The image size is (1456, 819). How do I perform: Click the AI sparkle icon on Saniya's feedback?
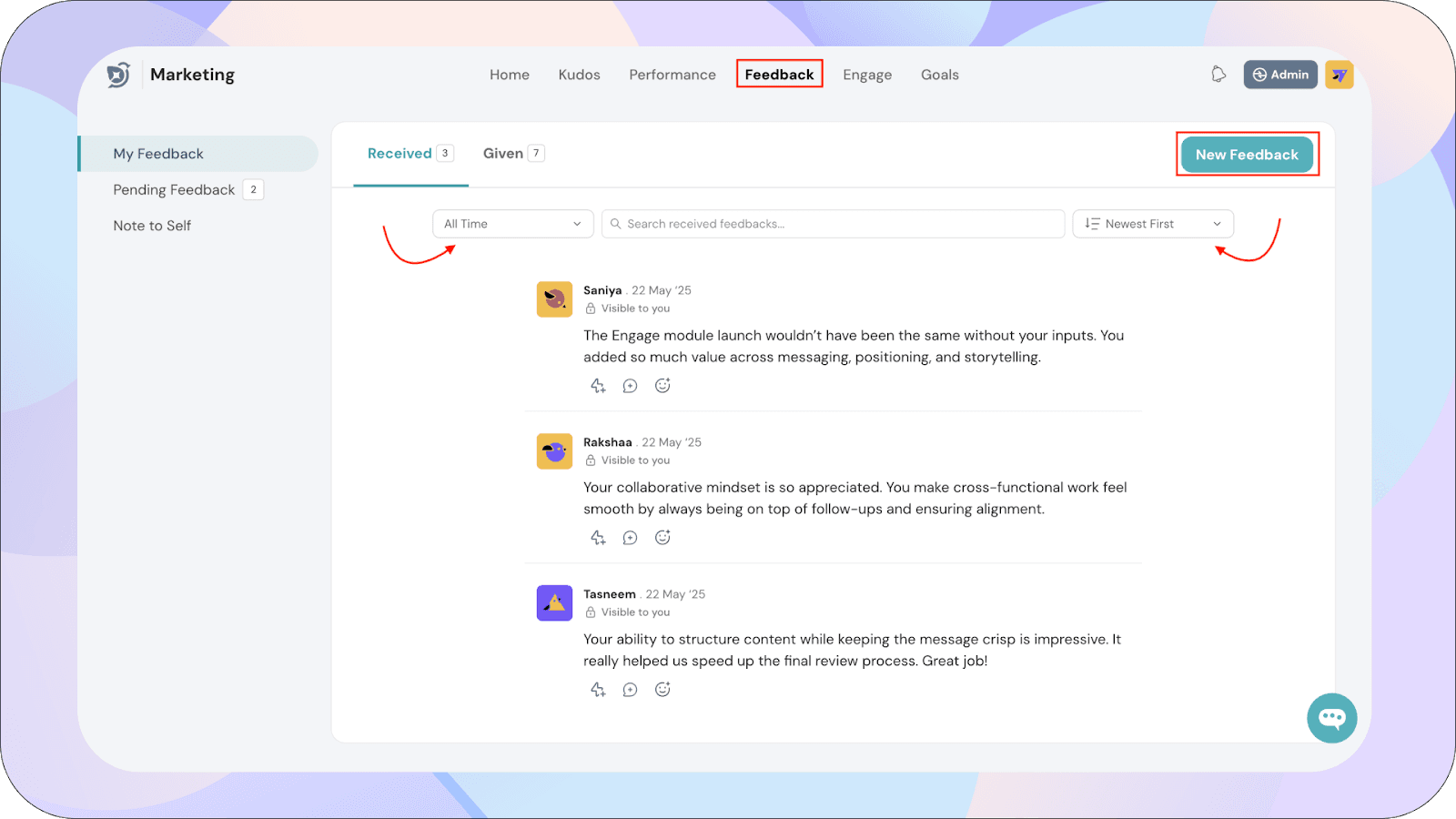pos(598,386)
